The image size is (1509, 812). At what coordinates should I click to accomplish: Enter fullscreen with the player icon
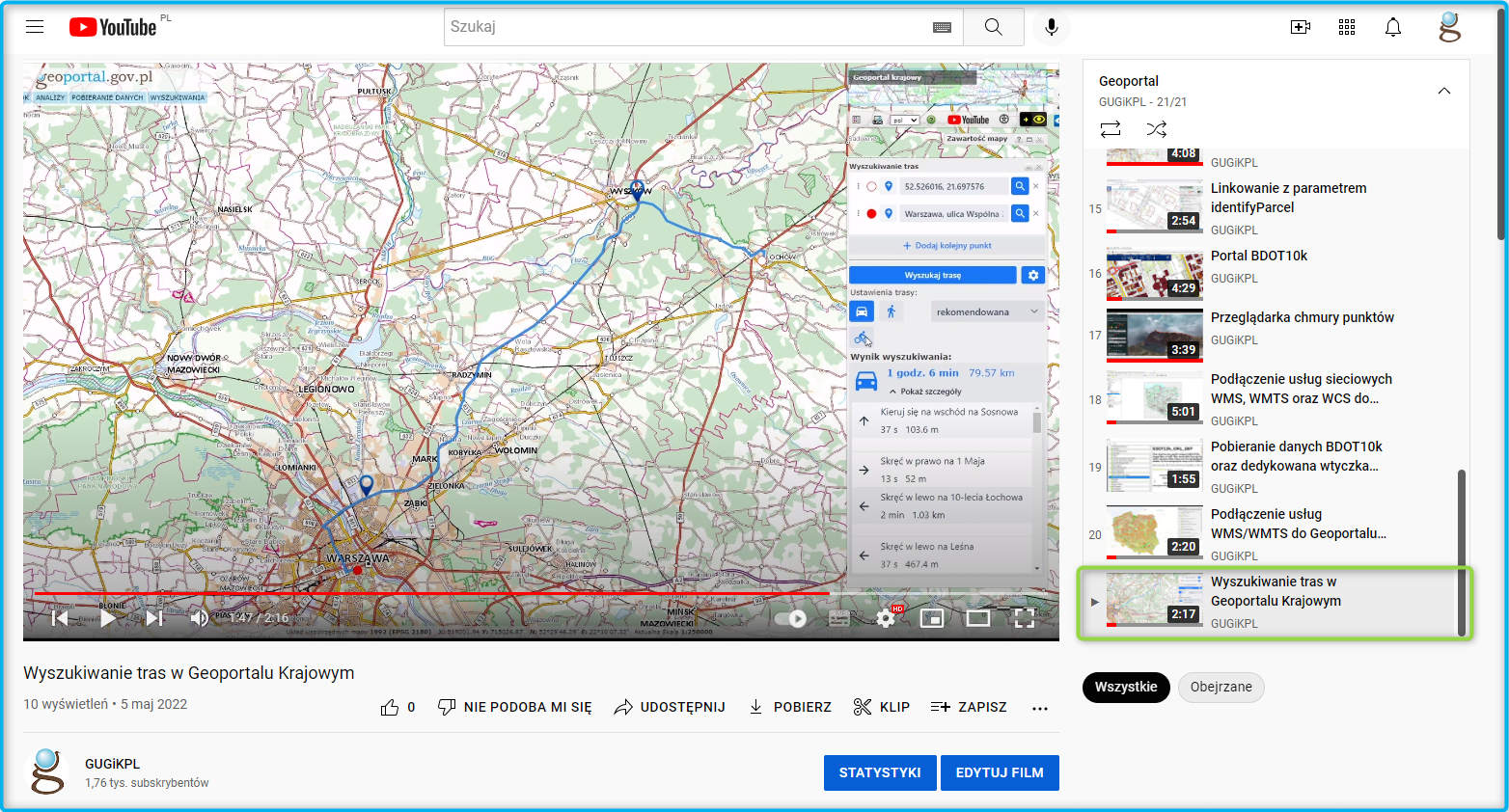click(x=1025, y=617)
